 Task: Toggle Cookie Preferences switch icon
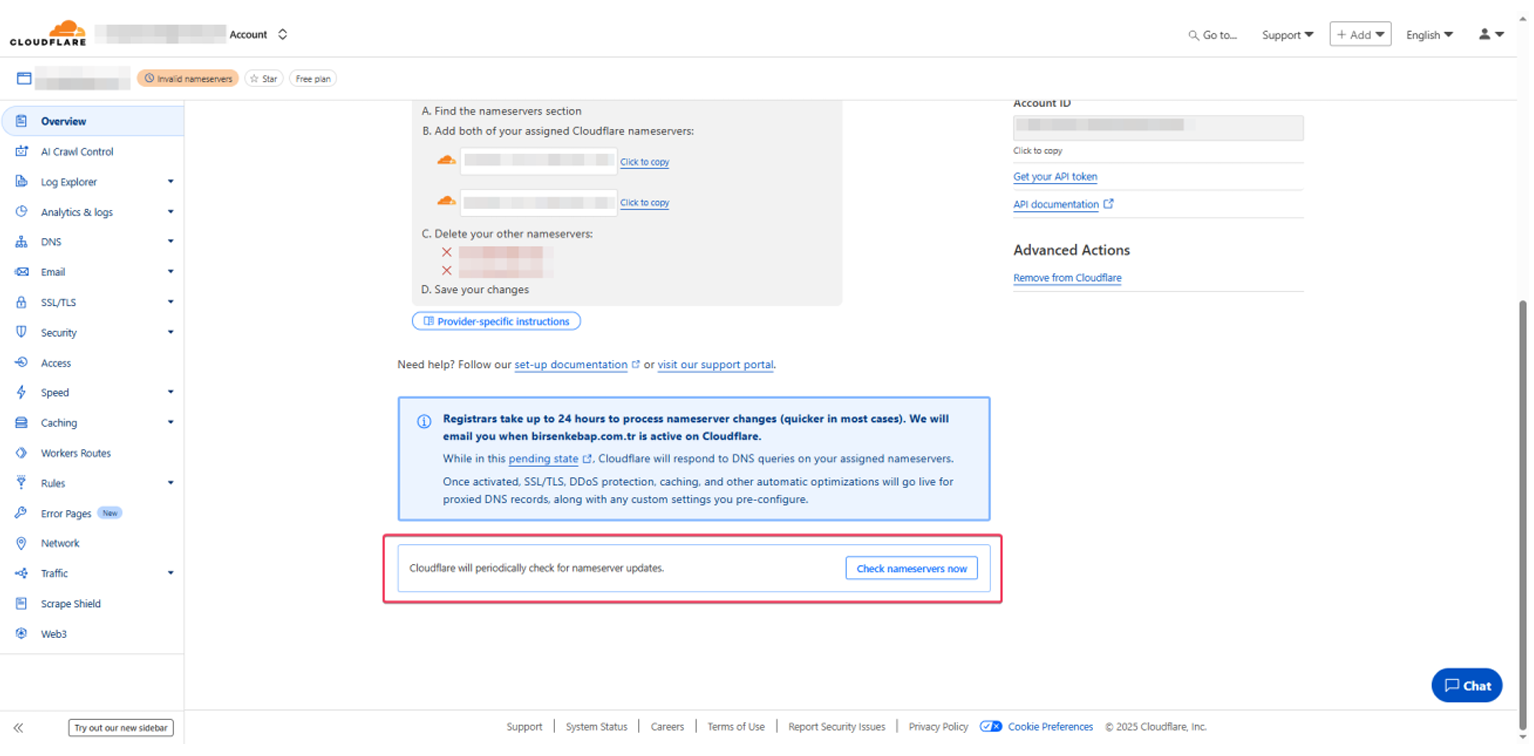click(991, 727)
